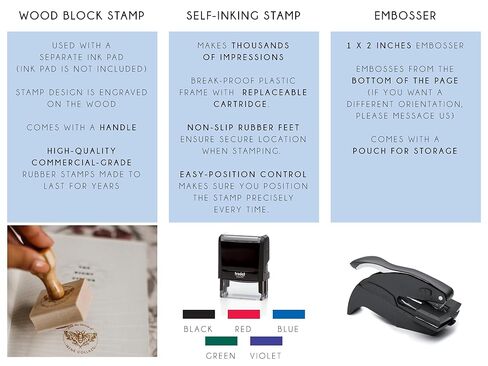Click the Embosser heading
This screenshot has height=366, width=488.
pyautogui.click(x=405, y=15)
